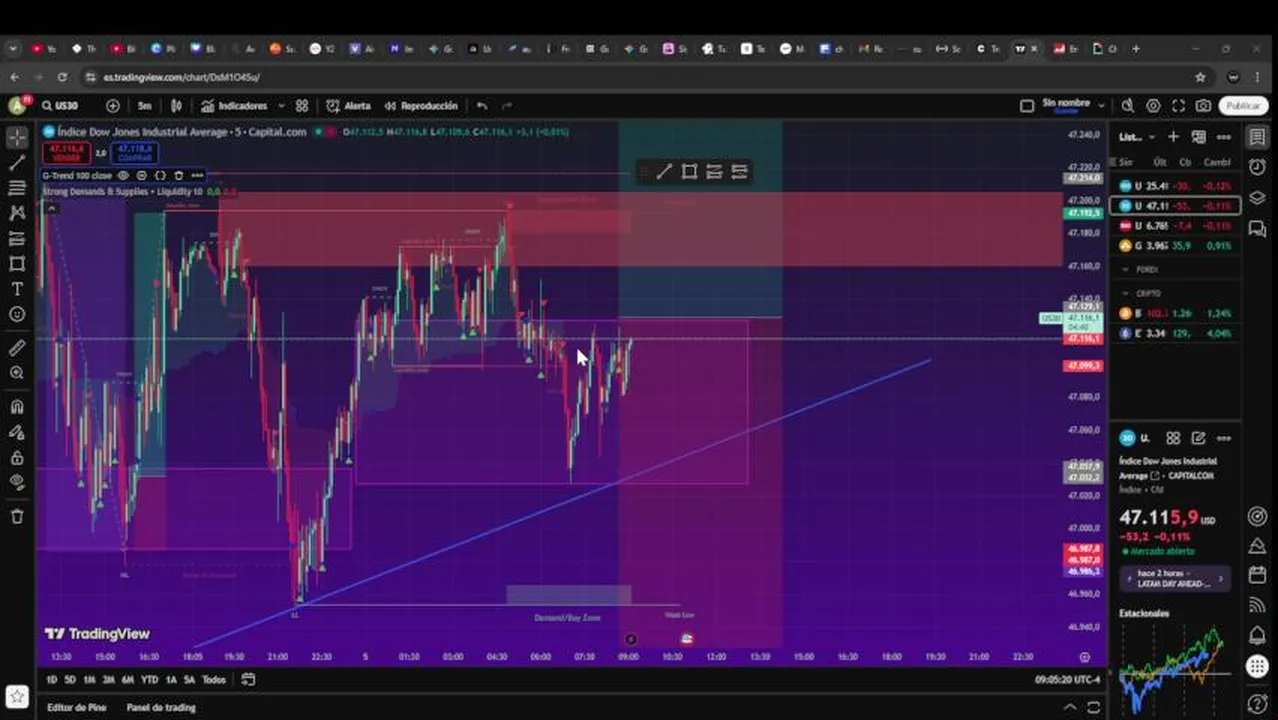The image size is (1278, 720).
Task: Open favorites star toolbar button
Action: pyautogui.click(x=17, y=696)
